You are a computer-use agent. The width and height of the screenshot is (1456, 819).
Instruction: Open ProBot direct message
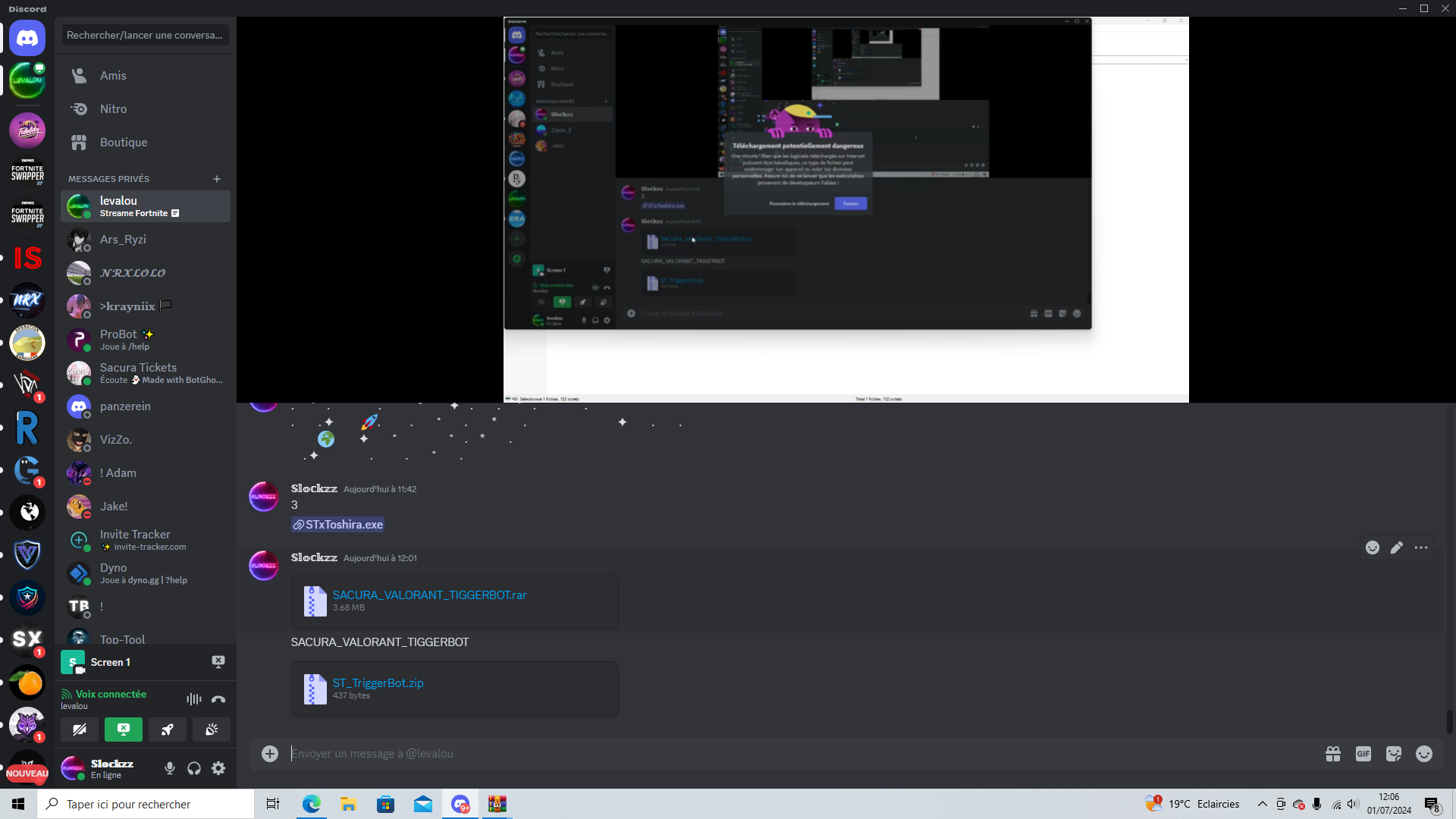(x=146, y=340)
